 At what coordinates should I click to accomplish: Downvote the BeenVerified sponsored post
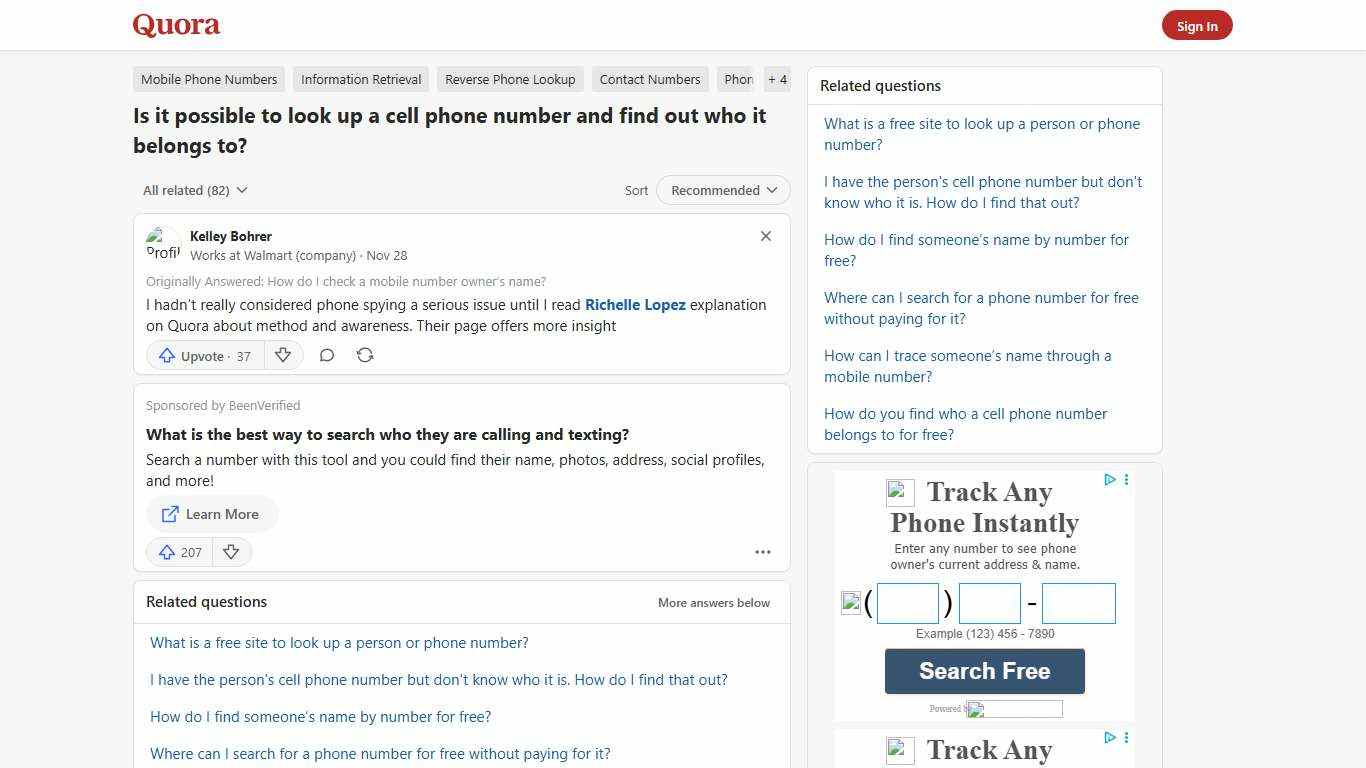[x=231, y=552]
